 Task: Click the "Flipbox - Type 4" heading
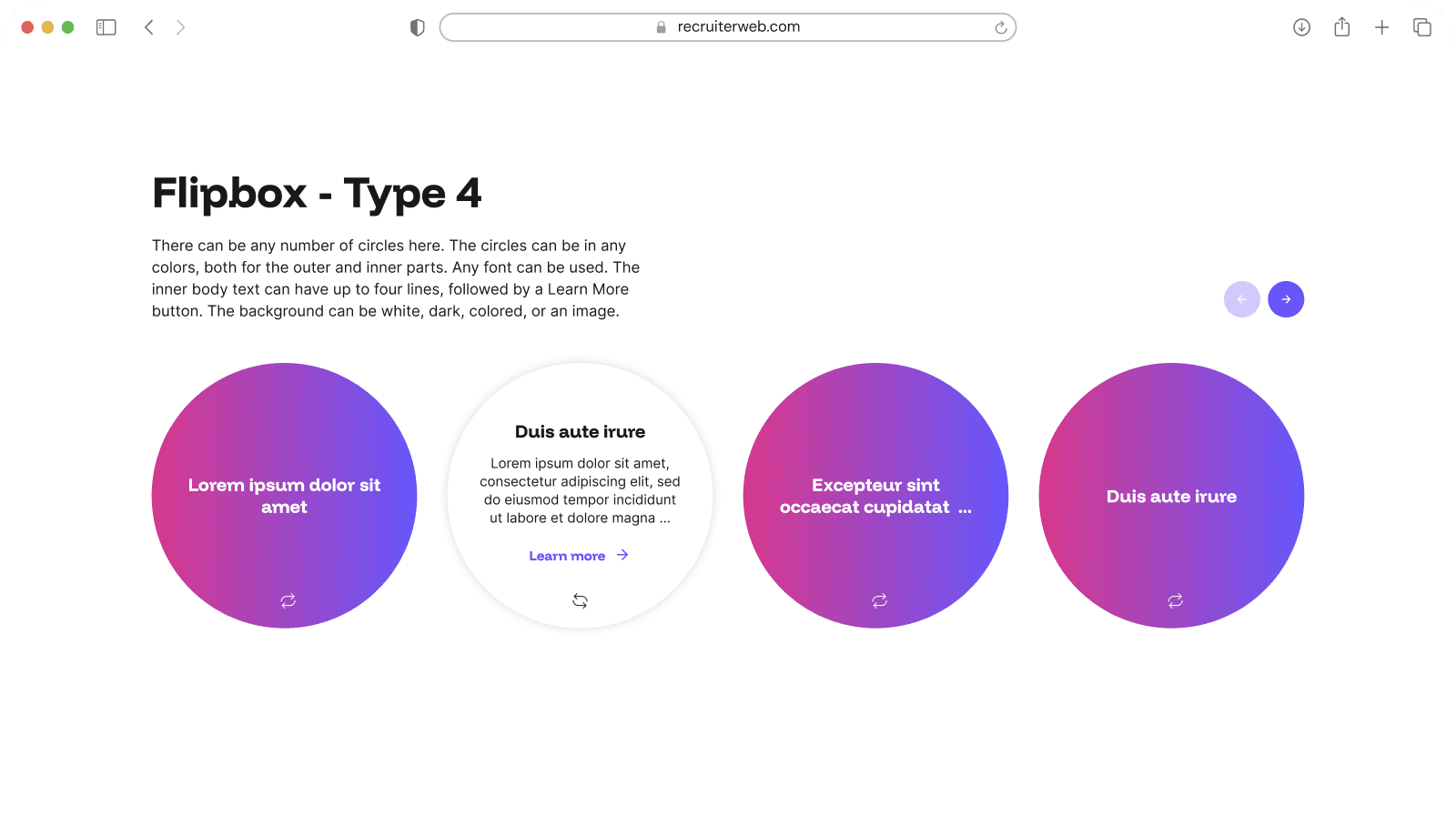[x=317, y=193]
